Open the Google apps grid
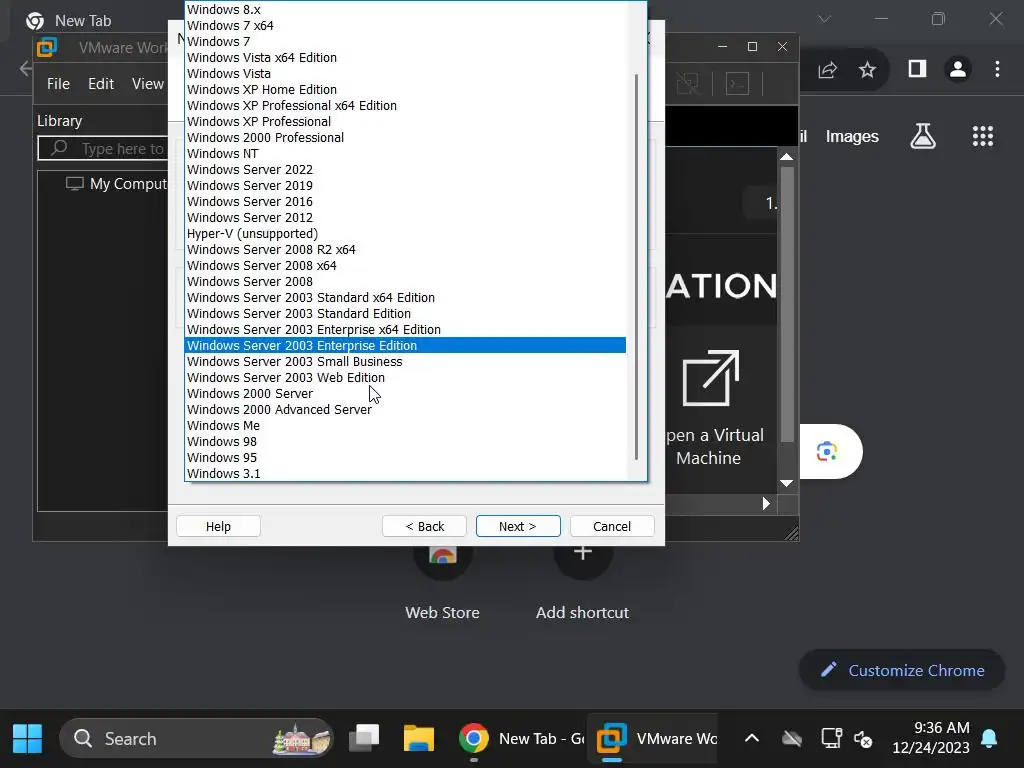1024x768 pixels. tap(982, 136)
